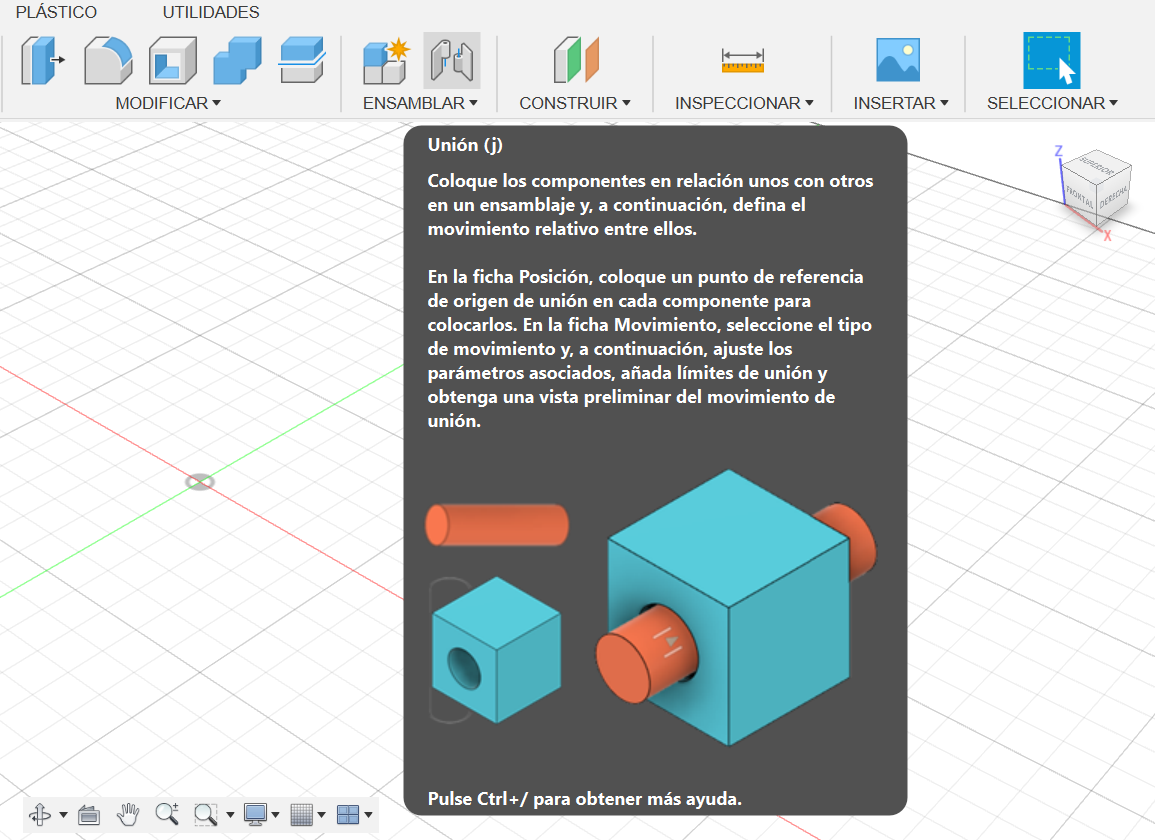Open Display Settings monitor icon
Screen dimensions: 1155x840
[x=255, y=814]
